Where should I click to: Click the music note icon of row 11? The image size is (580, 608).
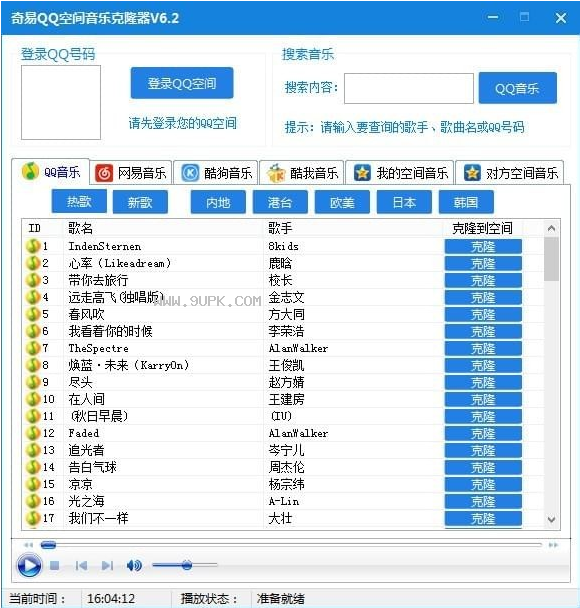point(33,416)
